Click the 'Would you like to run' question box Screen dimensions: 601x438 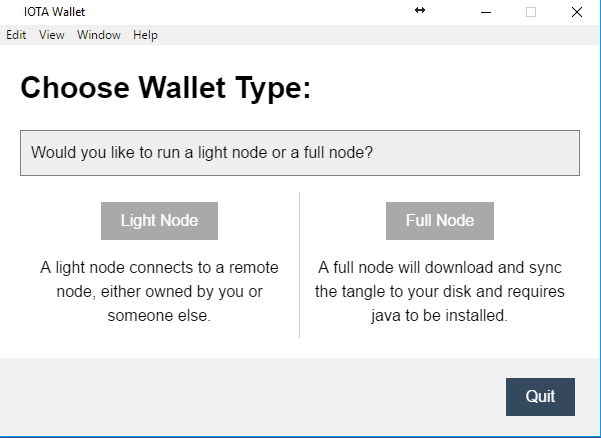[300, 153]
